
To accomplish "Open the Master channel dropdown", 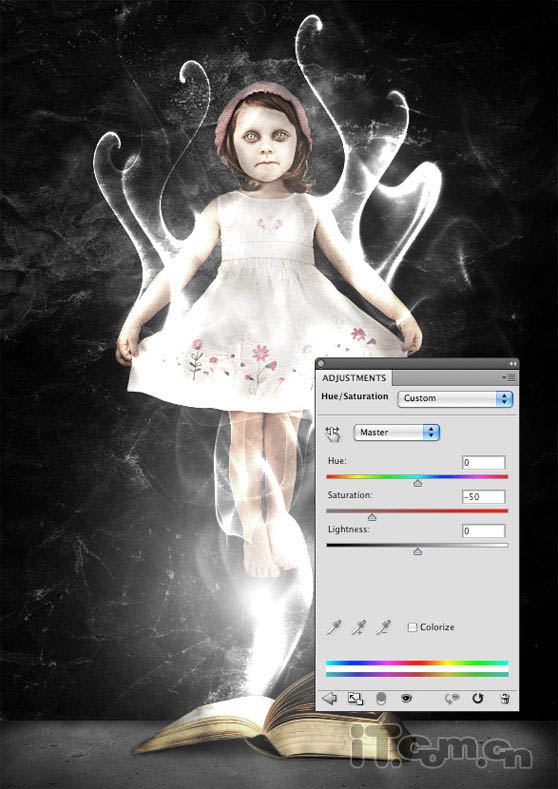I will (x=396, y=432).
